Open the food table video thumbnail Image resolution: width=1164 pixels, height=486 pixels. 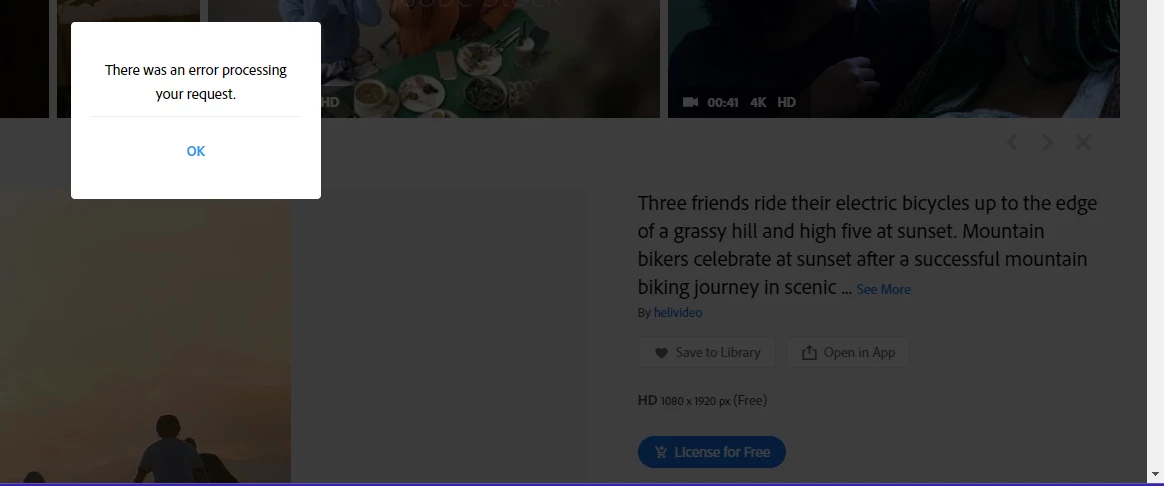(x=434, y=59)
